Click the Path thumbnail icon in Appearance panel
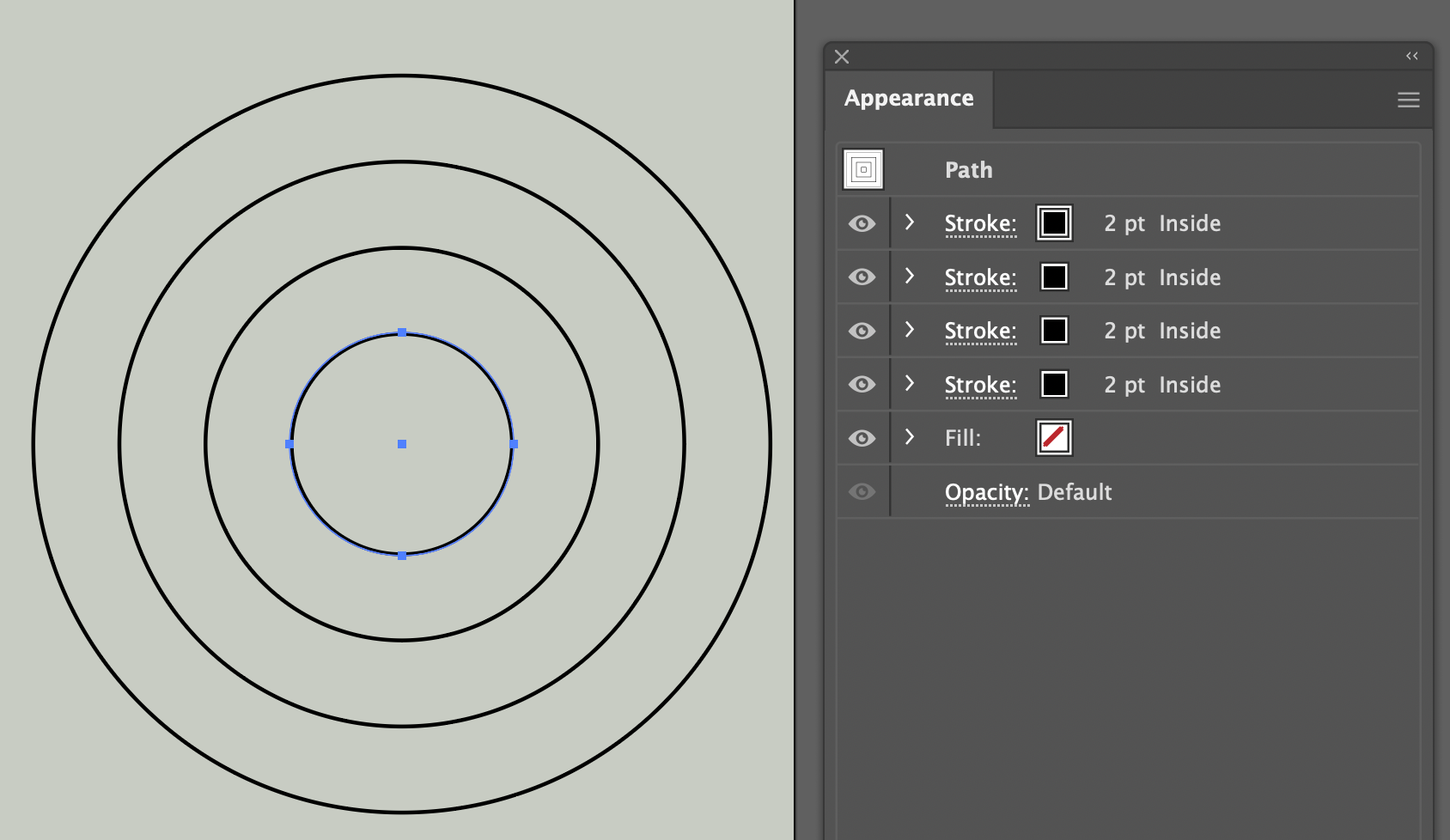 click(x=861, y=169)
